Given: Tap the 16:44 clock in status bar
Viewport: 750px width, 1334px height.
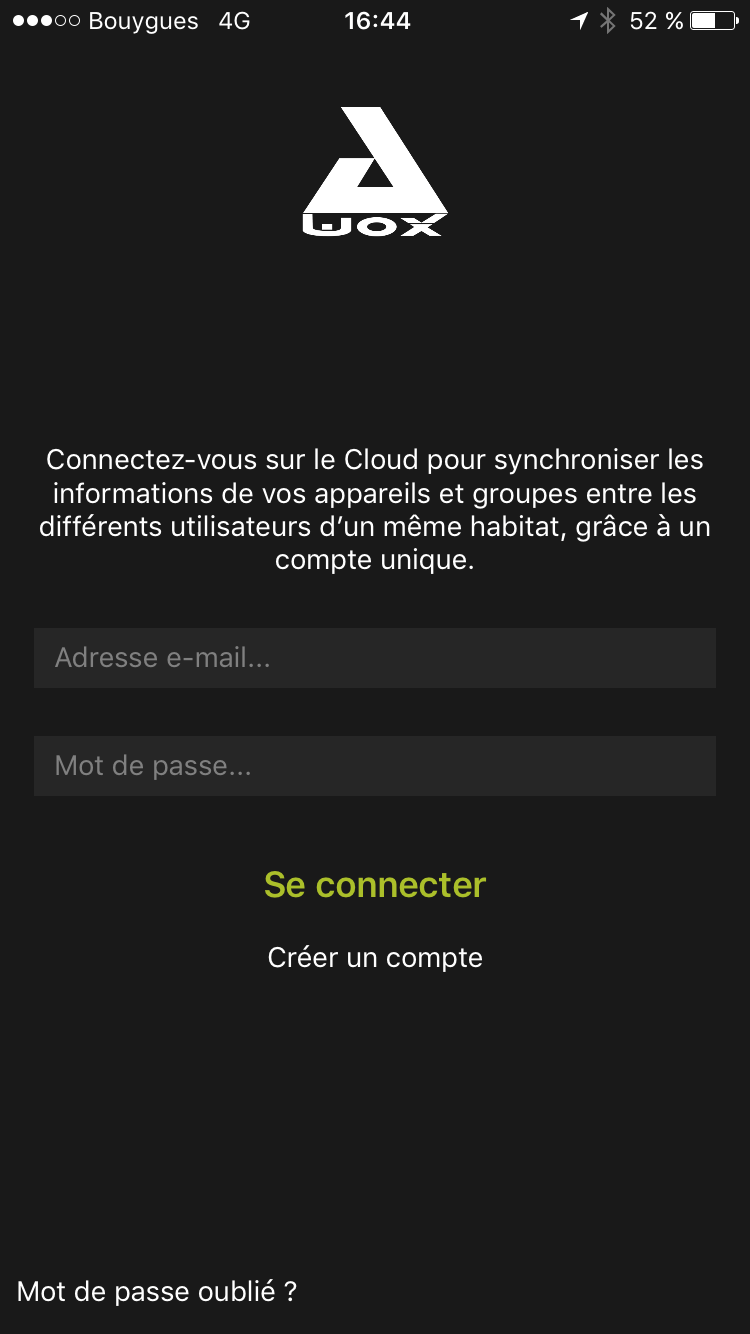Looking at the screenshot, I should tap(377, 21).
